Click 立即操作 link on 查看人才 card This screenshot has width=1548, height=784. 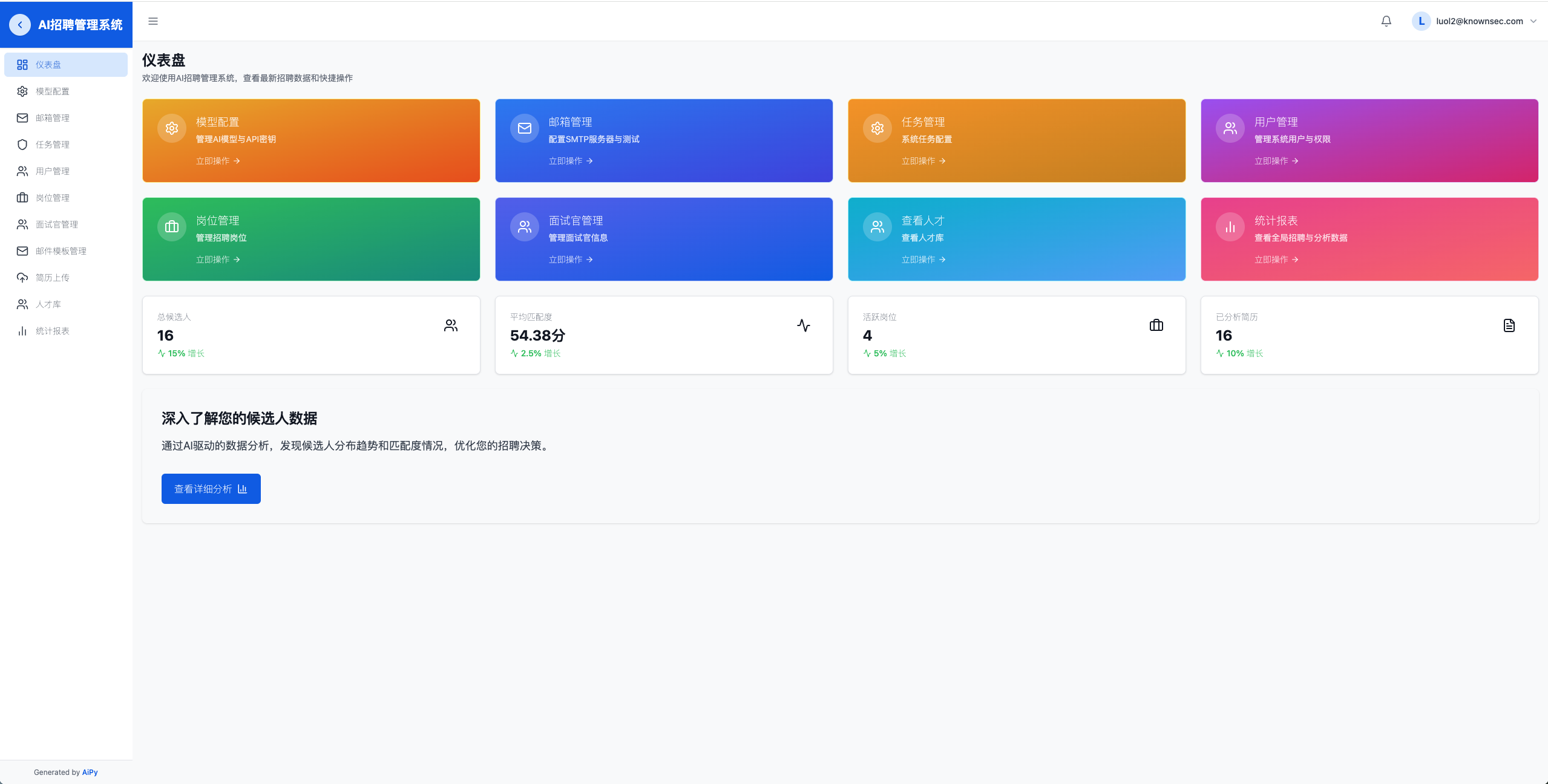[923, 260]
